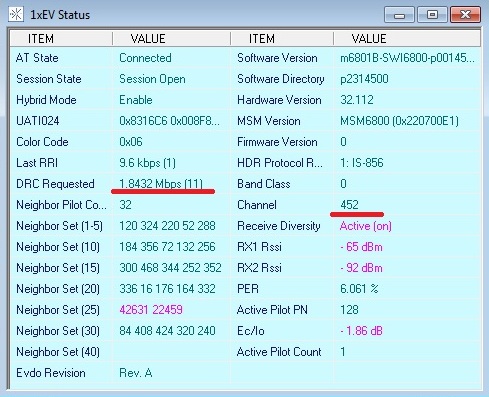The width and height of the screenshot is (489, 397).
Task: Select the -92 dBm RX2 Rssi value
Action: click(x=361, y=268)
